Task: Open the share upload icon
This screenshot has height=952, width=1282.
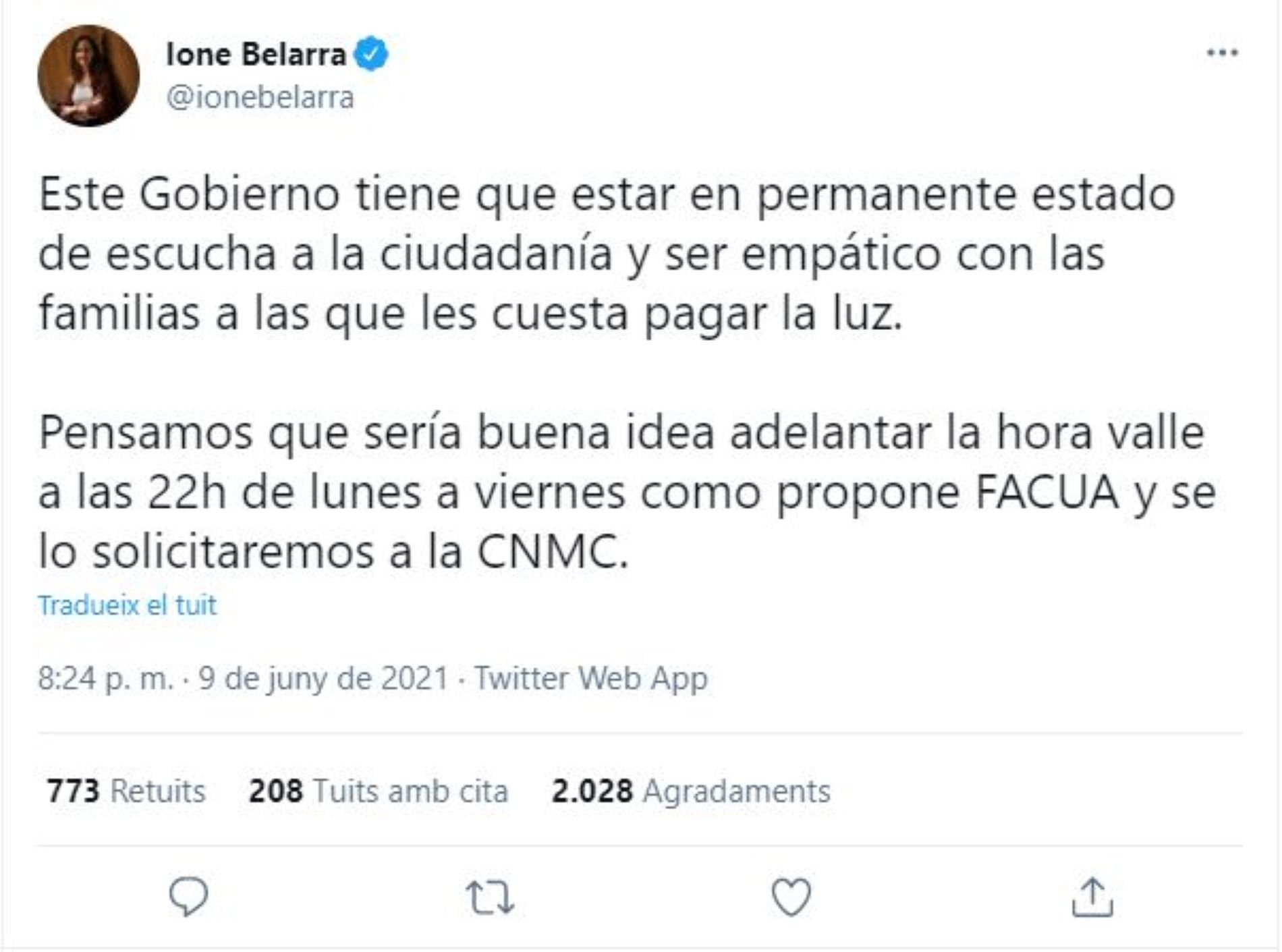Action: [x=1092, y=898]
